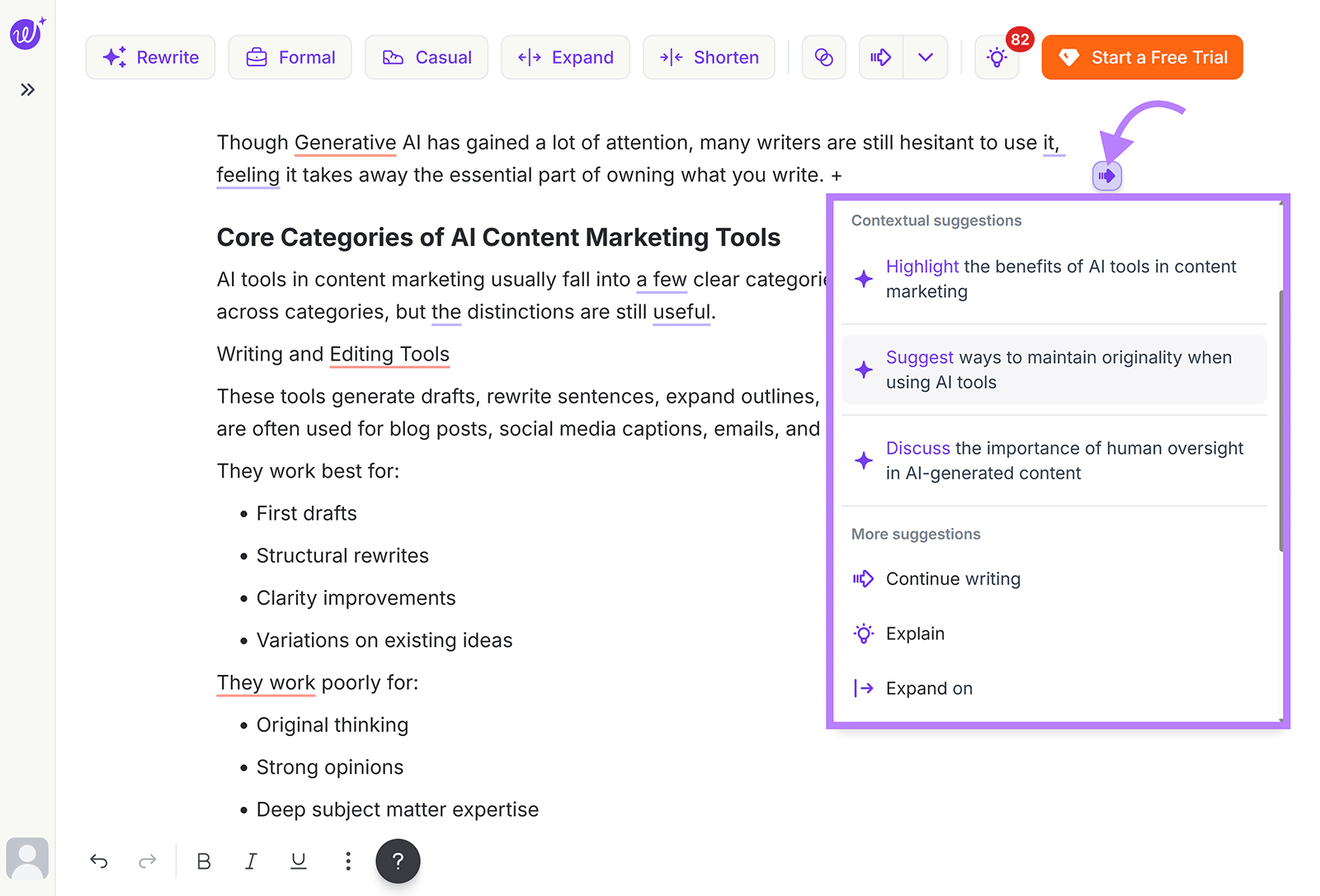
Task: Open the lightbulb suggestions with 82 badge
Action: click(x=997, y=58)
